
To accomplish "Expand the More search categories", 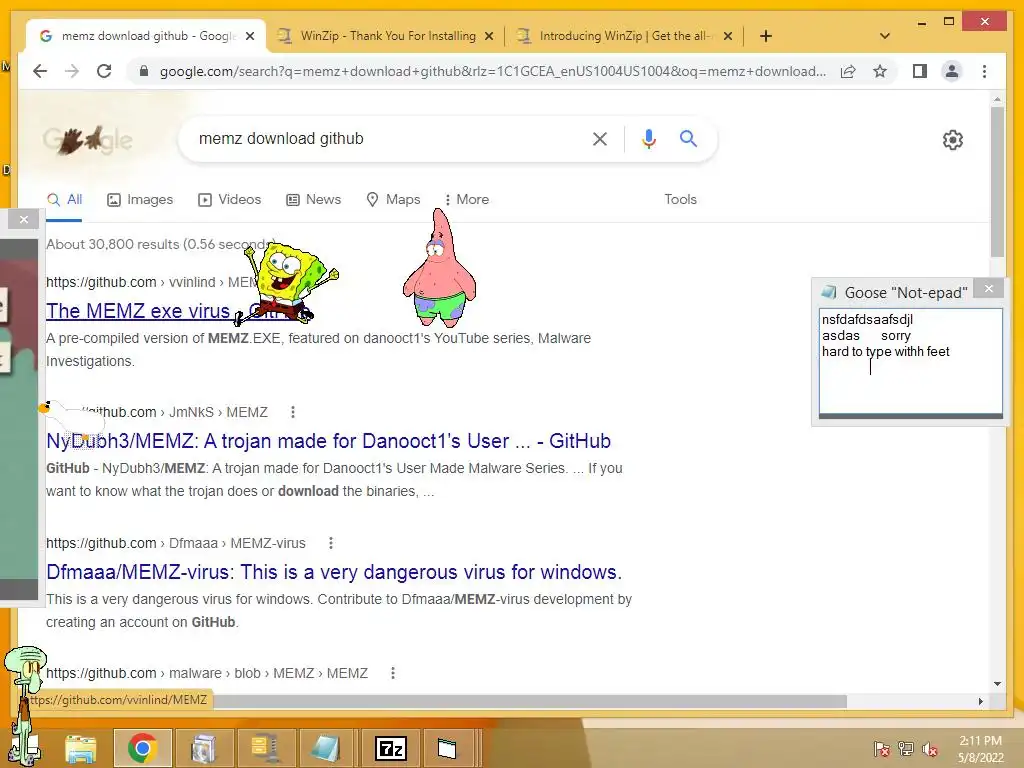I will (466, 199).
